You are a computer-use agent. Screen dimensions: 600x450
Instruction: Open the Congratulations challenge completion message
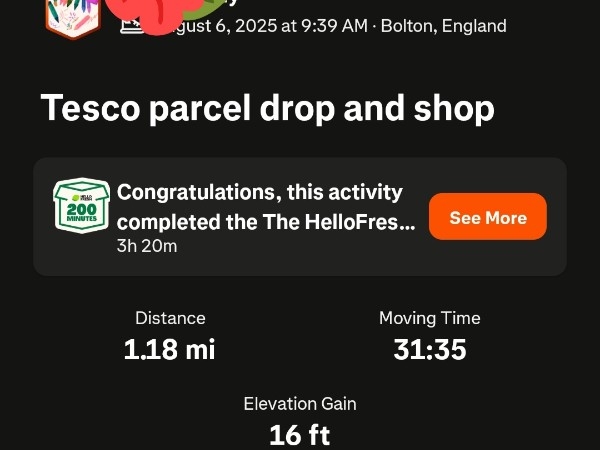(265, 206)
